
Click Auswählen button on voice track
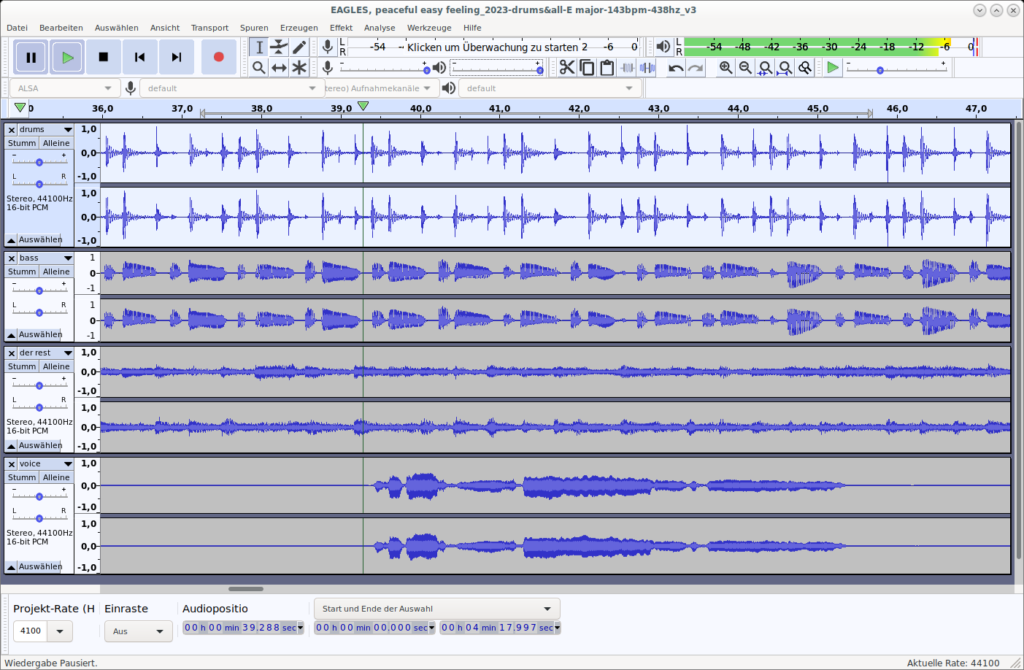(40, 567)
